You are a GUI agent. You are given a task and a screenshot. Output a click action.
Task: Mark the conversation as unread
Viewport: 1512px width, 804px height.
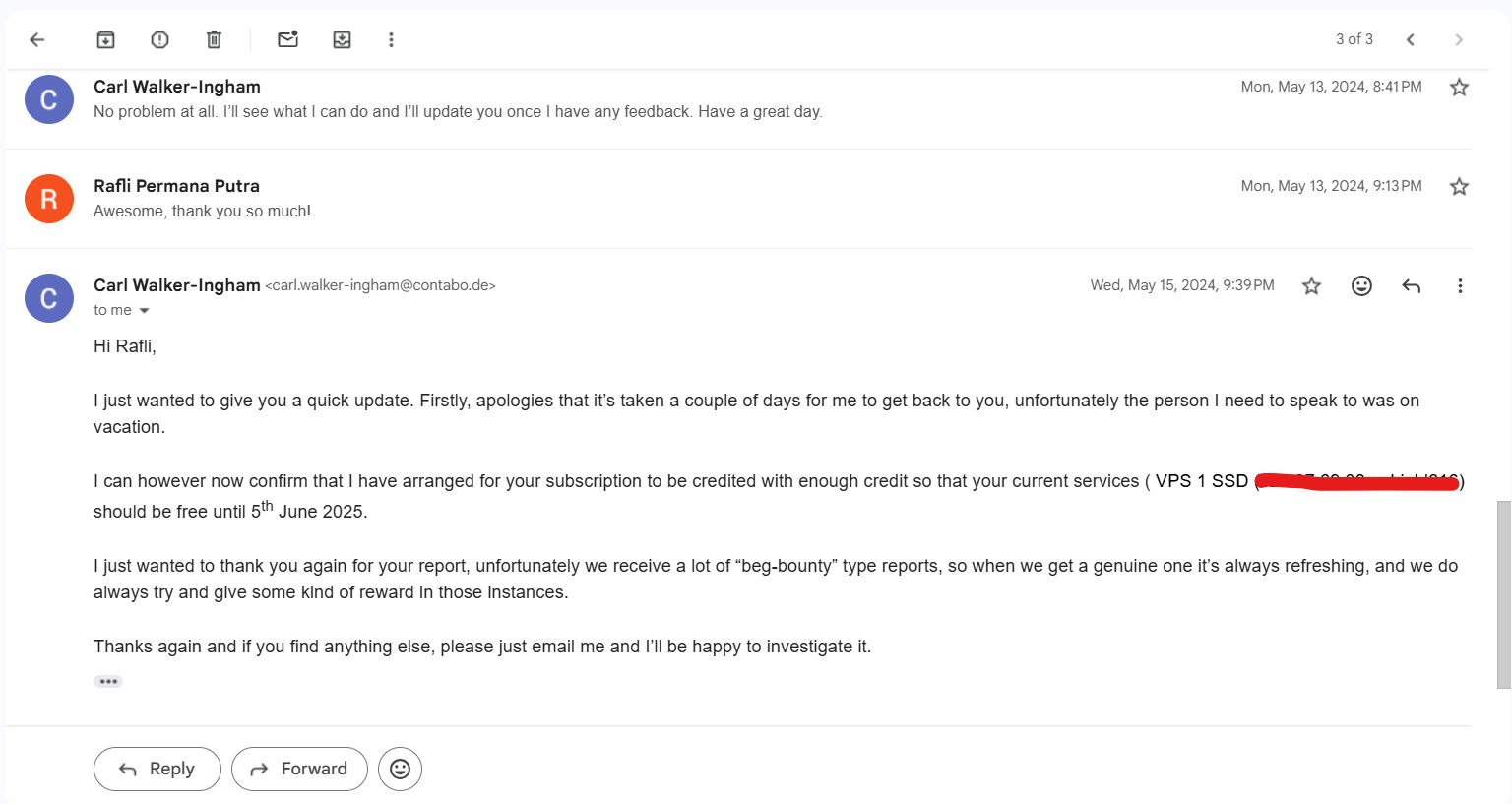pos(287,39)
